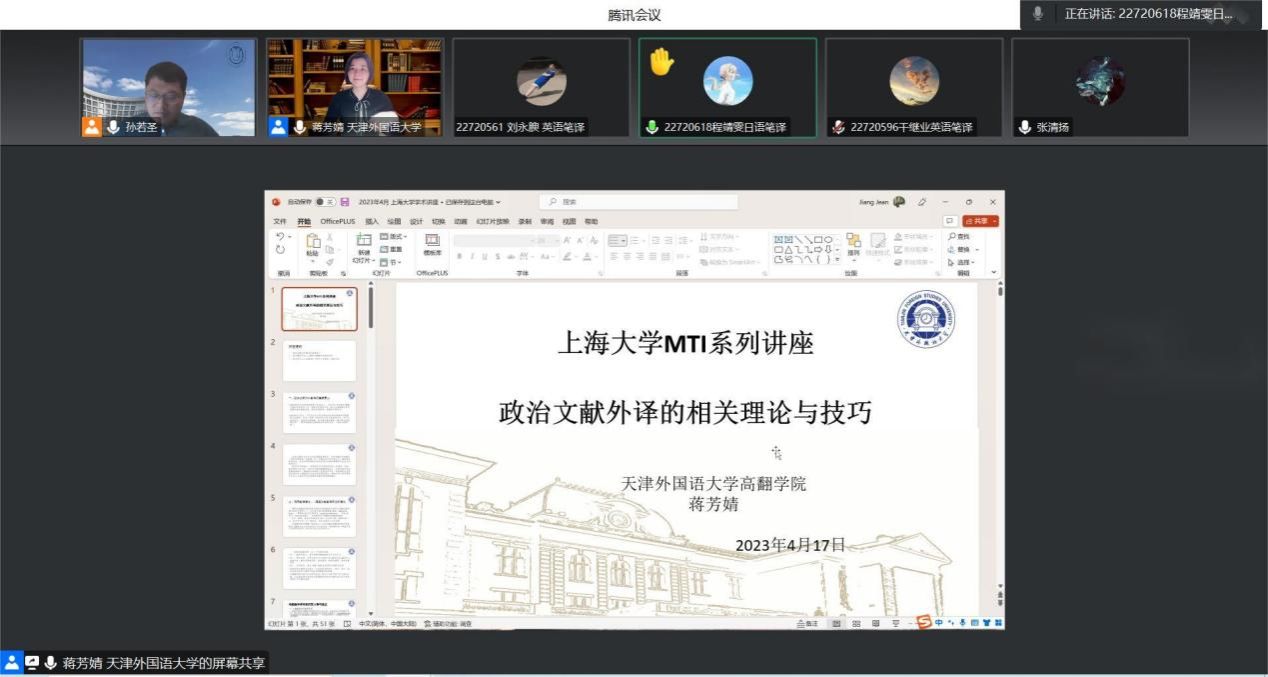Switch to slide sorter view icon
The height and width of the screenshot is (677, 1268).
point(856,624)
